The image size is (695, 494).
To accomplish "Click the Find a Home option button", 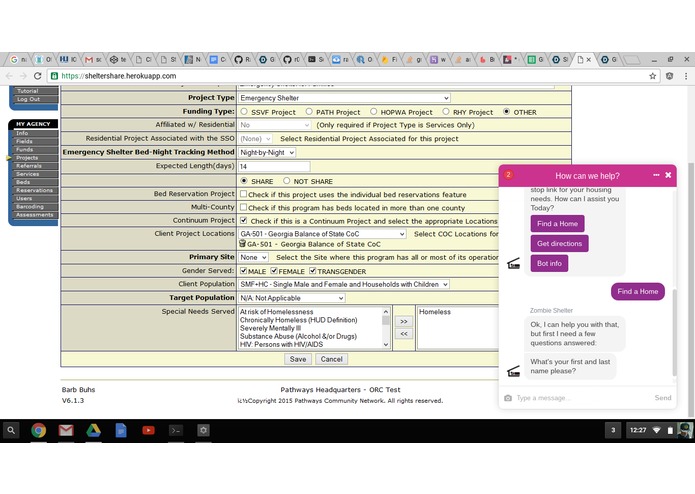I will click(x=557, y=224).
